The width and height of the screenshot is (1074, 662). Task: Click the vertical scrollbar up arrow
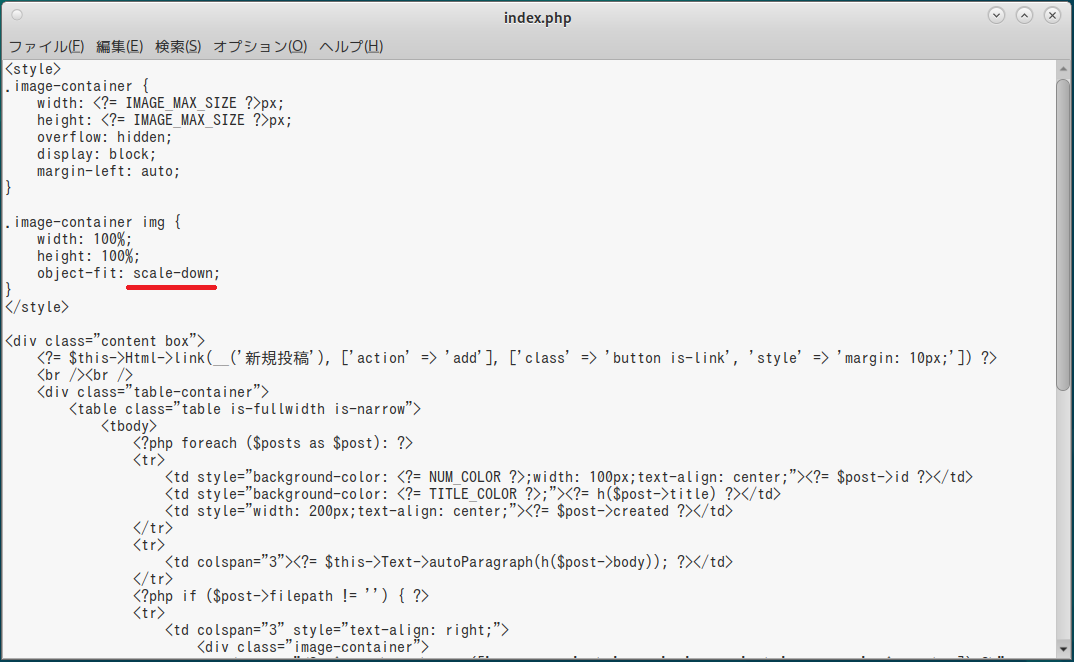pyautogui.click(x=1064, y=69)
